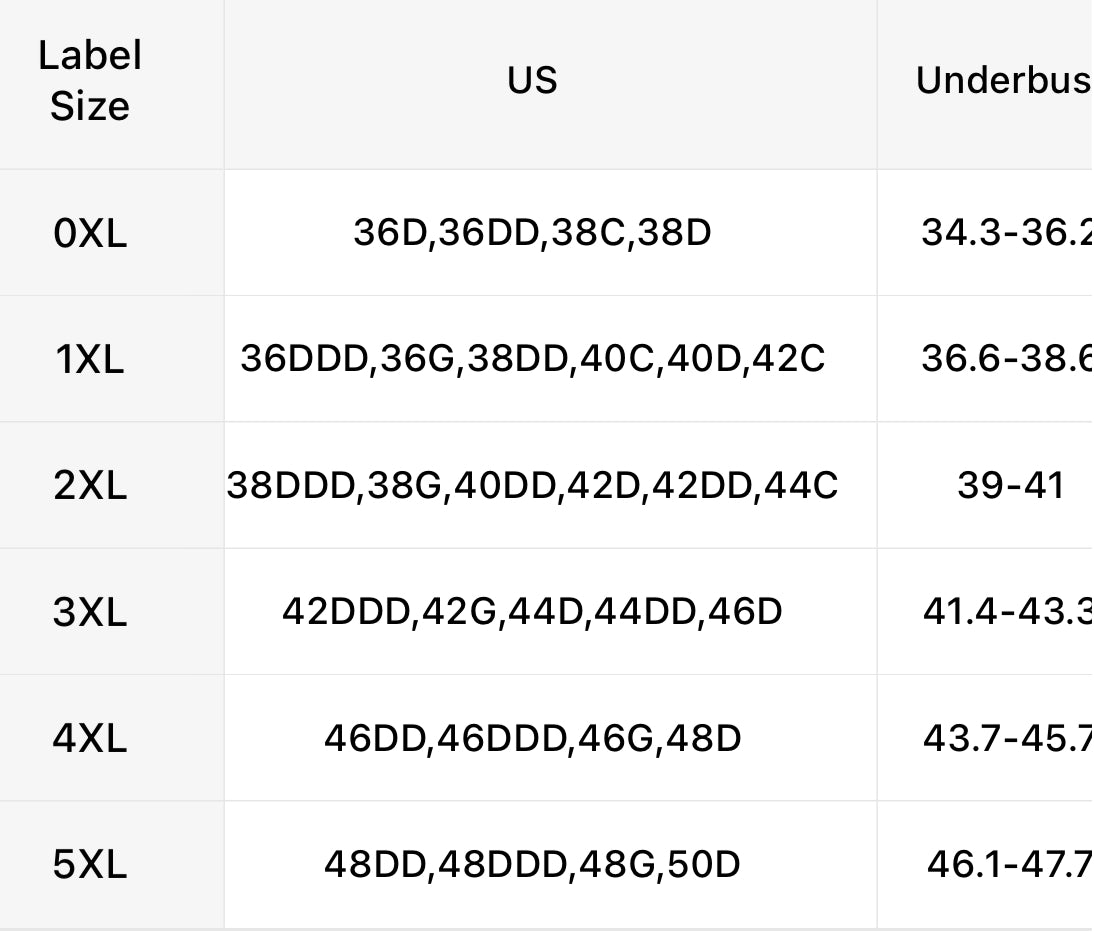Click the underbust value starting with 36.6
The width and height of the screenshot is (1094, 936).
(1006, 359)
